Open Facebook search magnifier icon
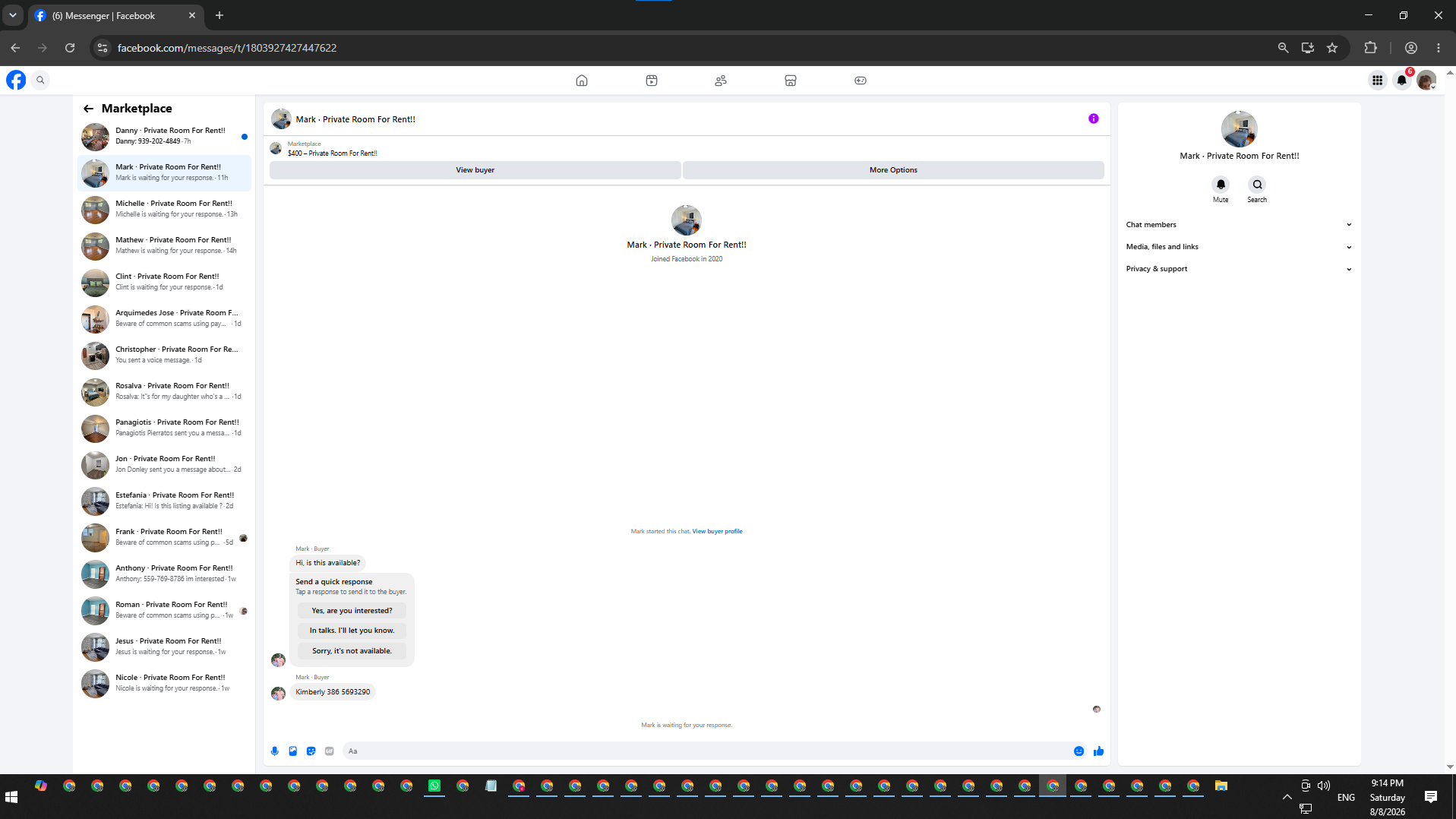 click(x=40, y=80)
